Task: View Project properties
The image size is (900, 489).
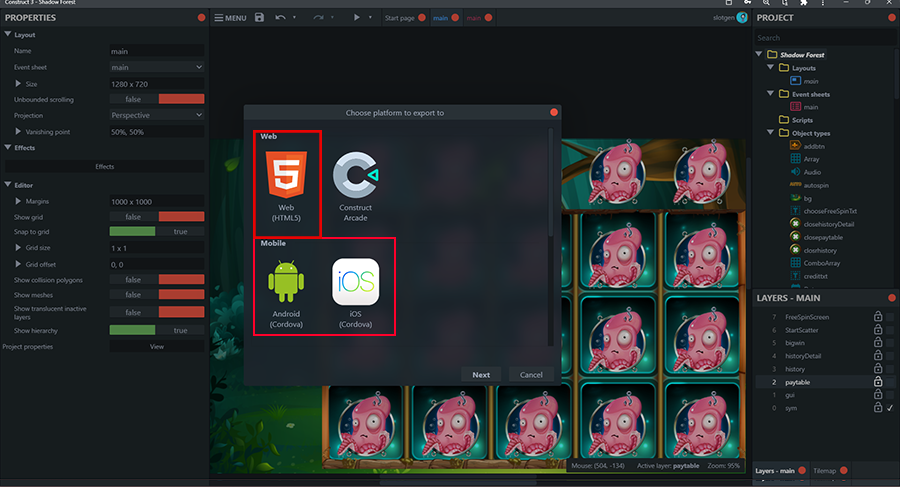Action: [157, 347]
